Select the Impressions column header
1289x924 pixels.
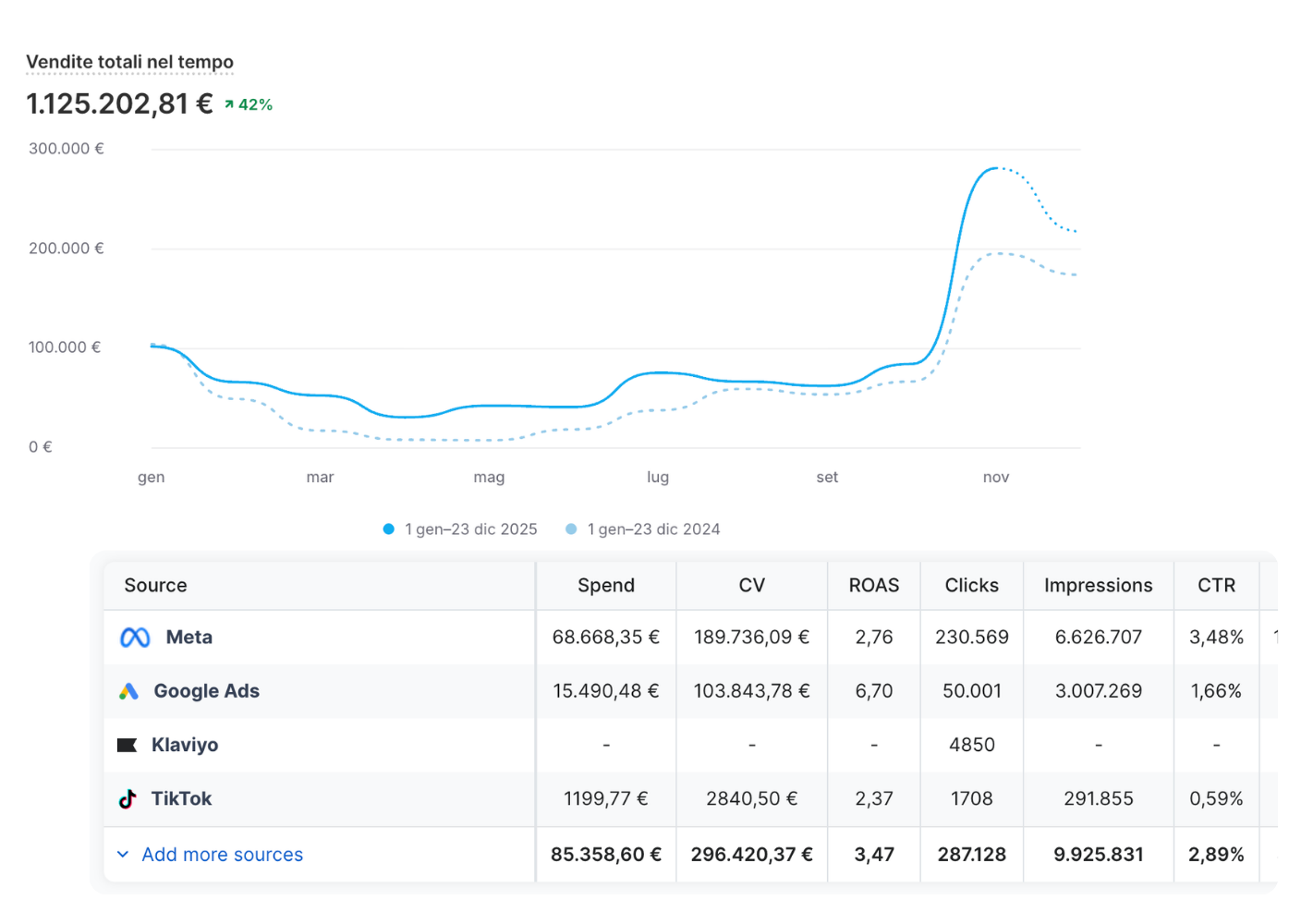click(1098, 585)
